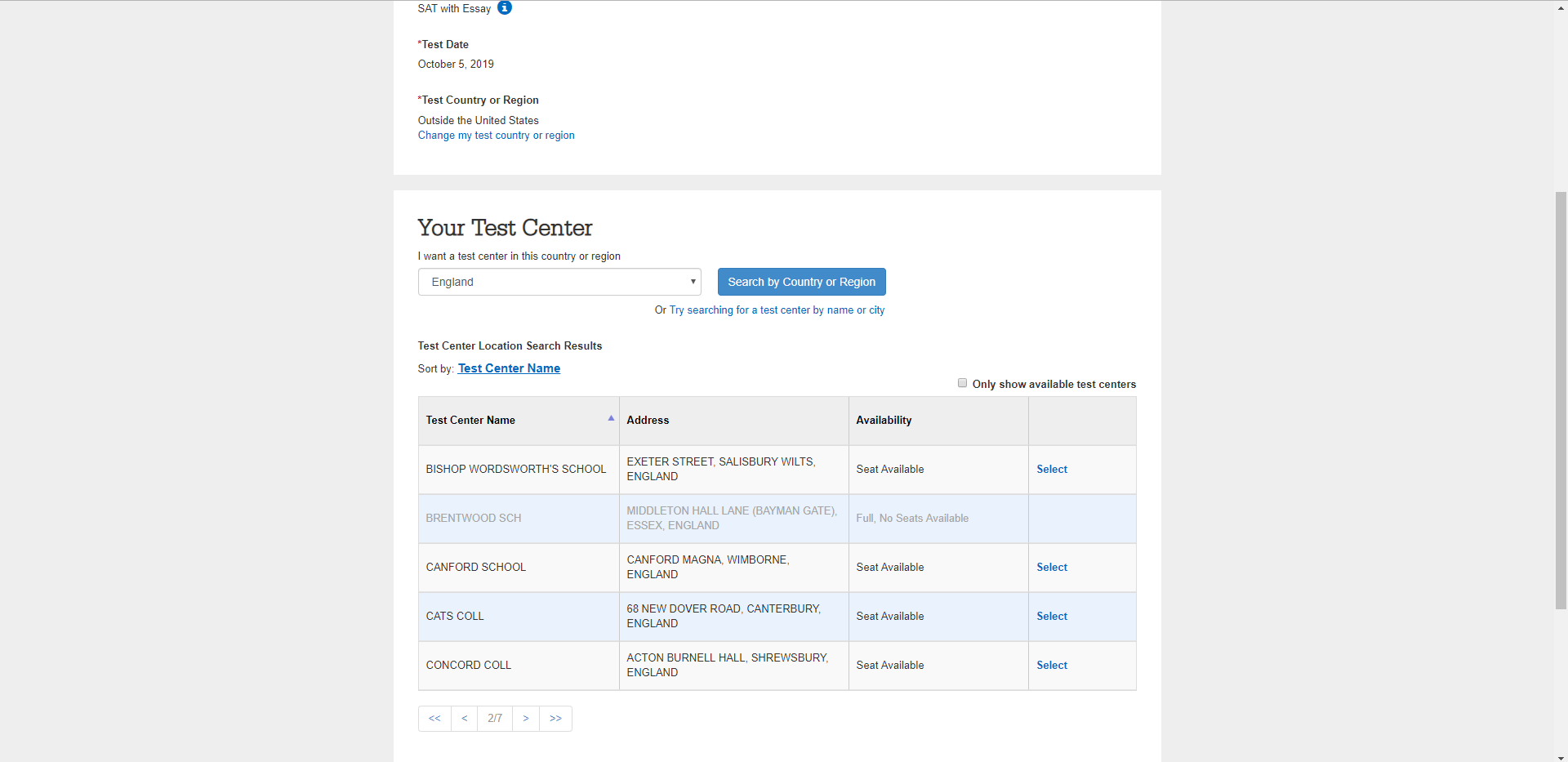Image resolution: width=1568 pixels, height=762 pixels.
Task: Sort results by Test Center Name link
Action: point(509,368)
